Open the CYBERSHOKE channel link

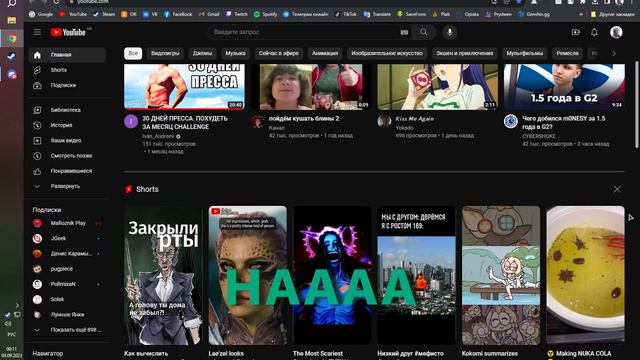tap(539, 136)
